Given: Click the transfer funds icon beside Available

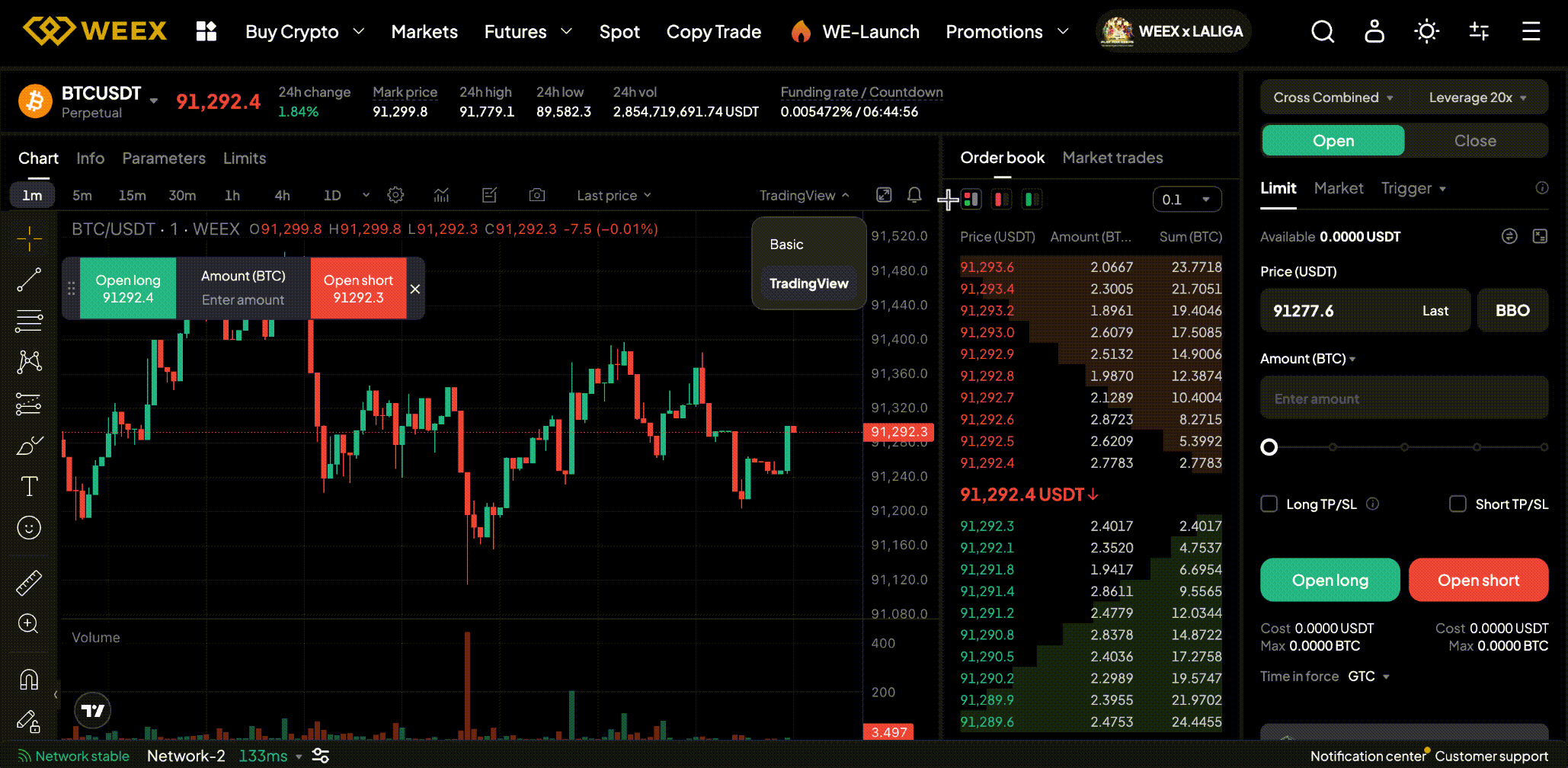Looking at the screenshot, I should click(x=1509, y=236).
